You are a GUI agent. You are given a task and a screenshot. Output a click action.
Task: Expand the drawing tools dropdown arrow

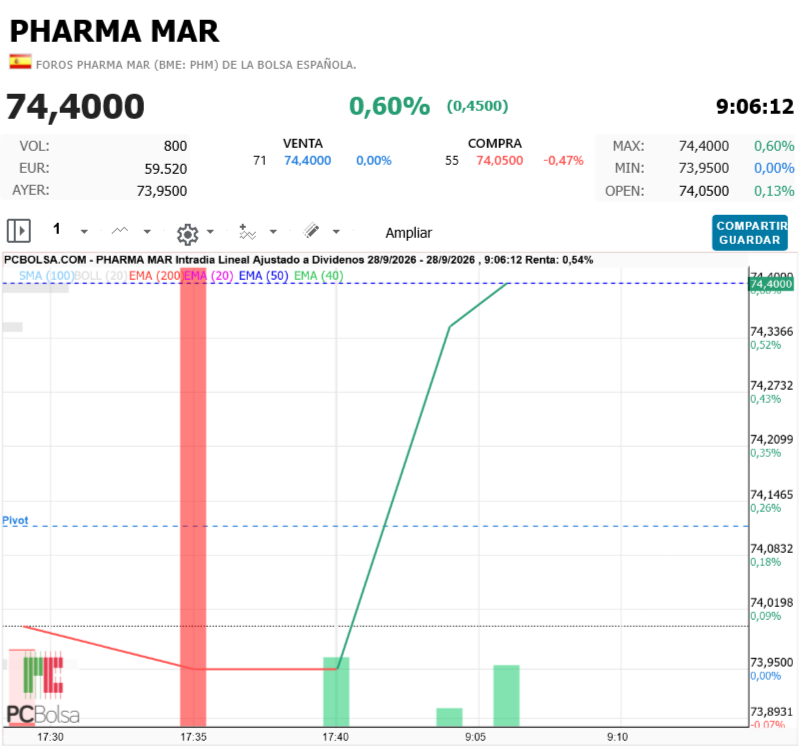336,232
